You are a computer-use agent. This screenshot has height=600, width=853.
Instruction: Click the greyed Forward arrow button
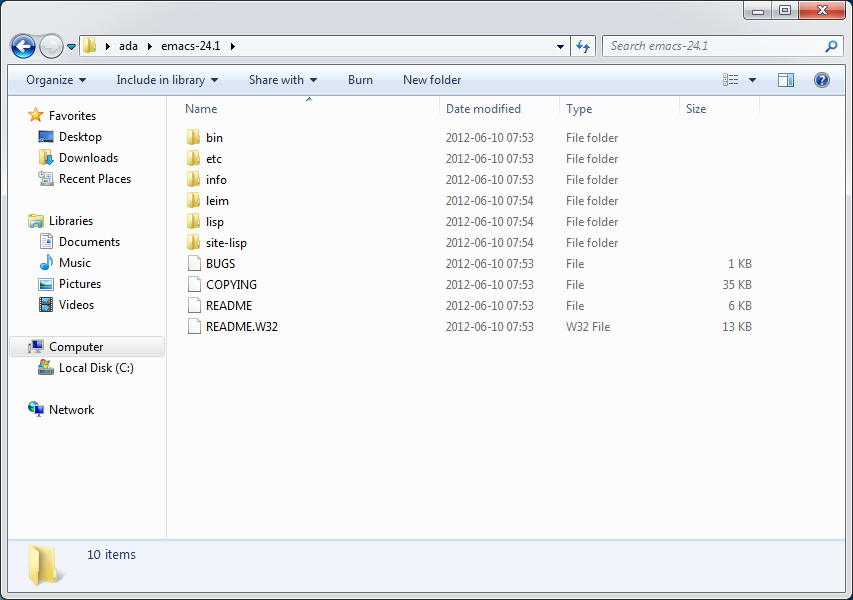click(x=52, y=46)
